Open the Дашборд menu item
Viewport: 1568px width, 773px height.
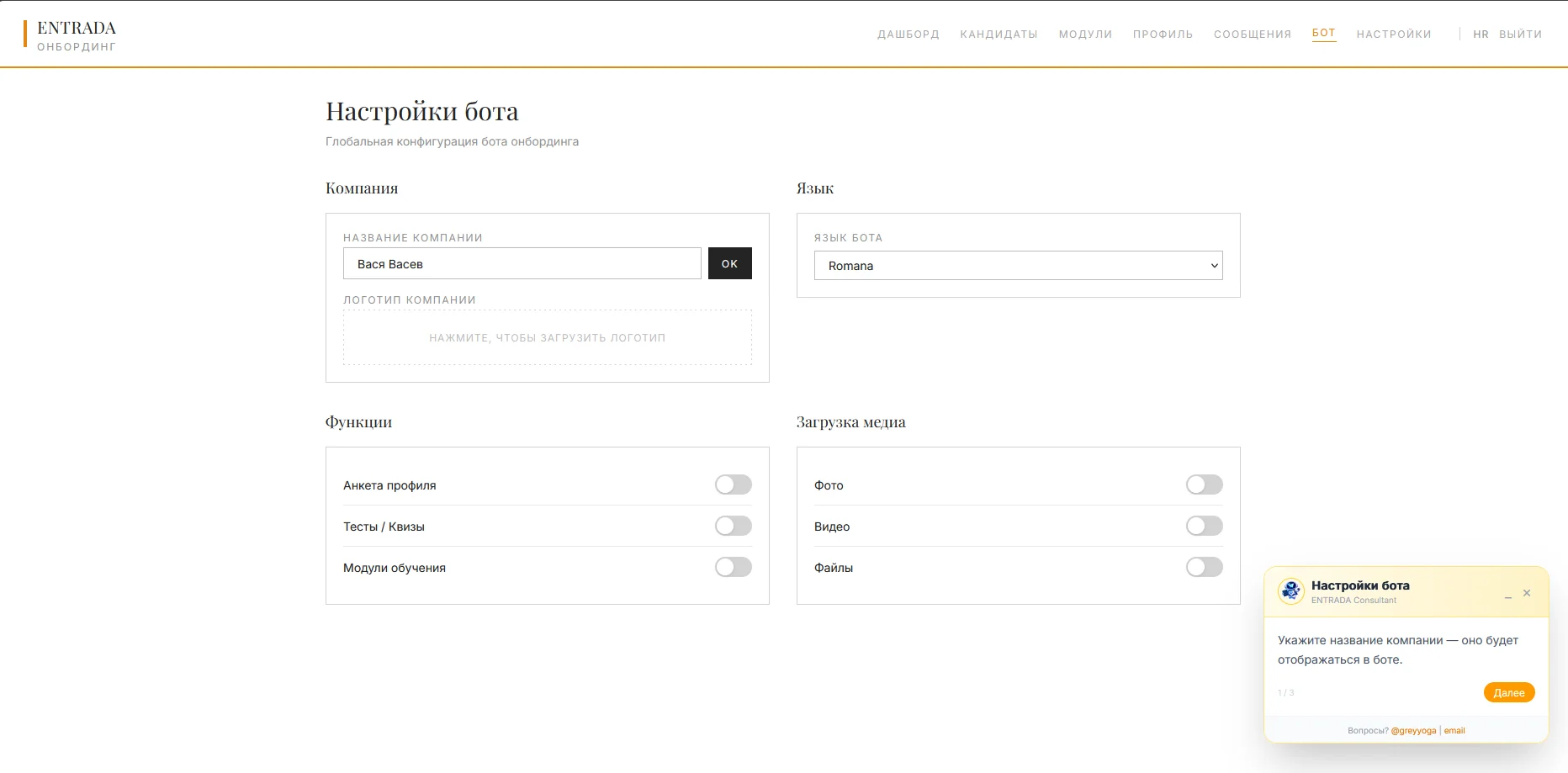(x=908, y=34)
